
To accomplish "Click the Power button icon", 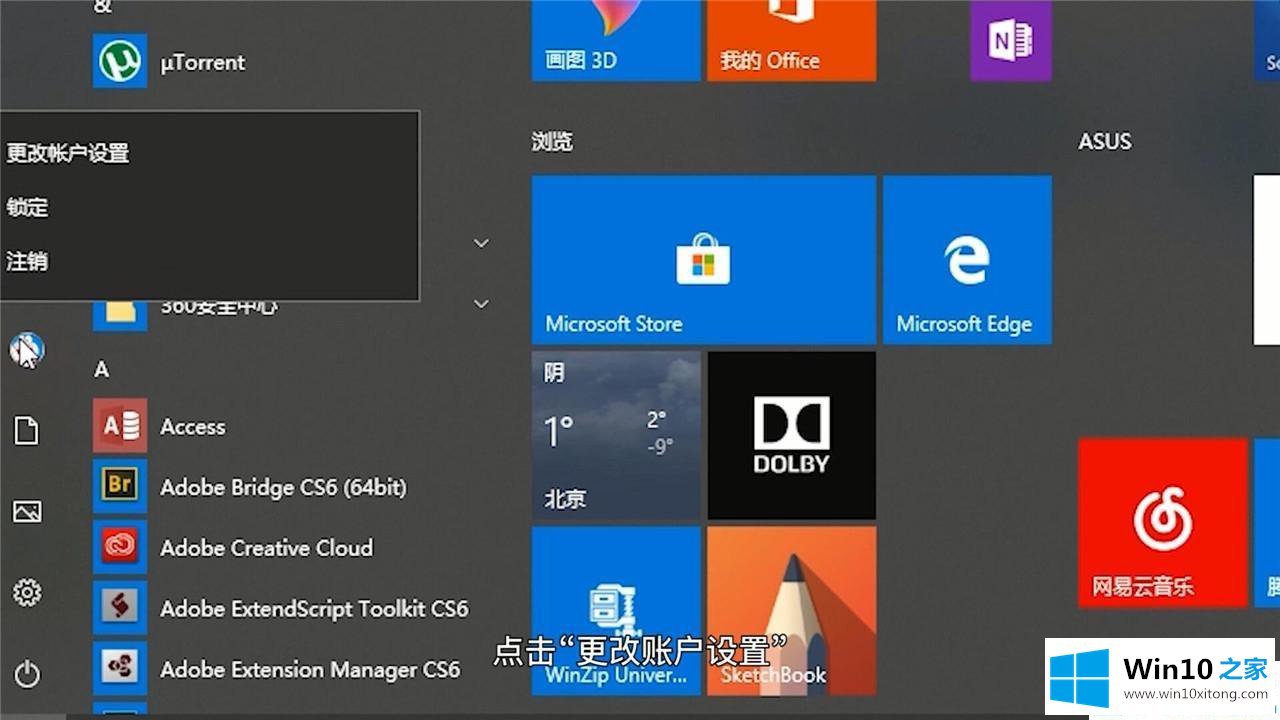I will [27, 674].
